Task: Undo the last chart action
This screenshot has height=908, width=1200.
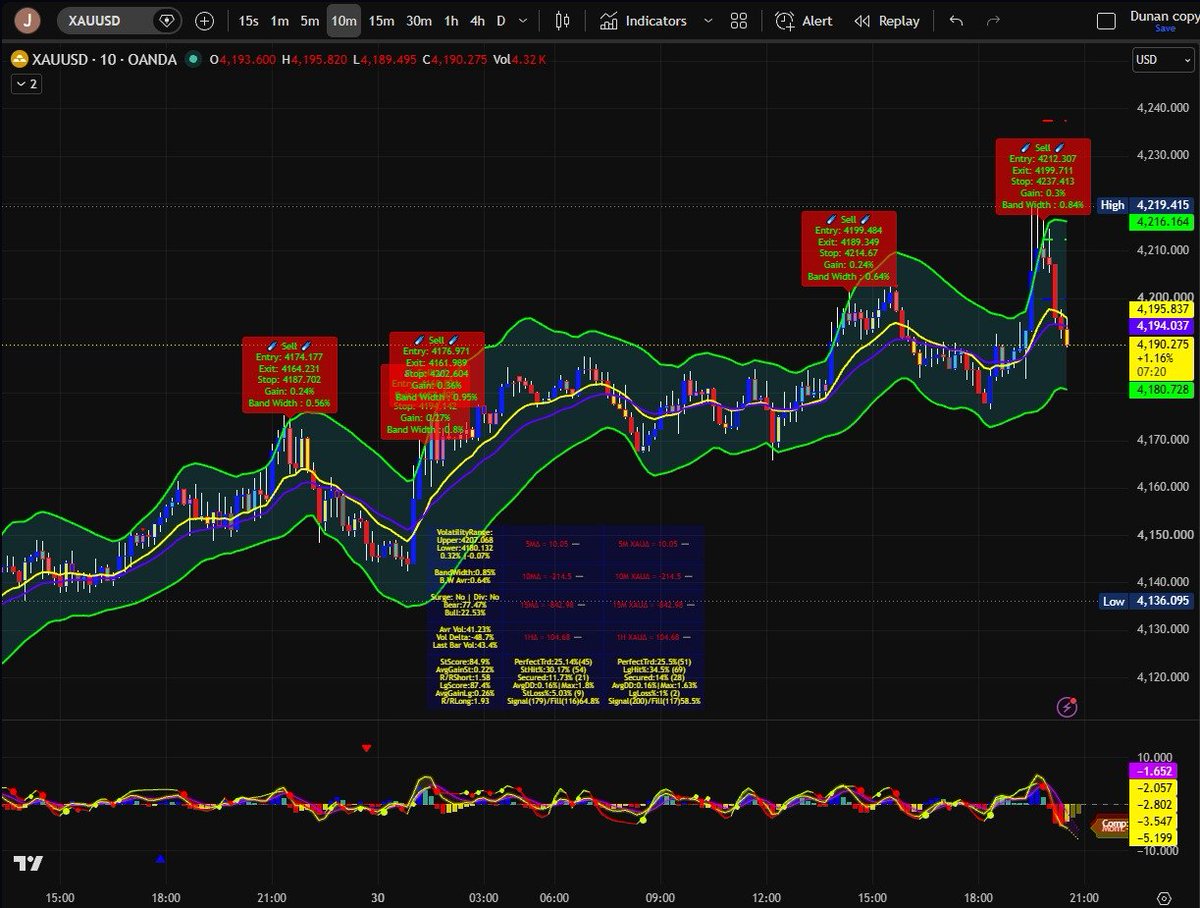Action: [956, 20]
